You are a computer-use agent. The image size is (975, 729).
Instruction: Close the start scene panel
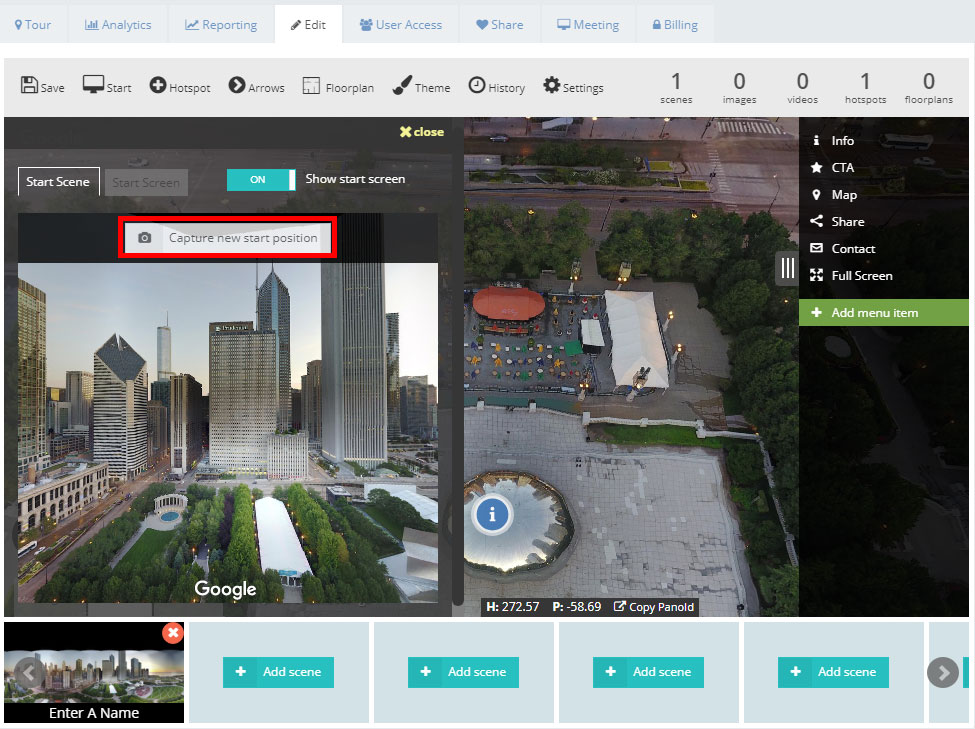422,132
